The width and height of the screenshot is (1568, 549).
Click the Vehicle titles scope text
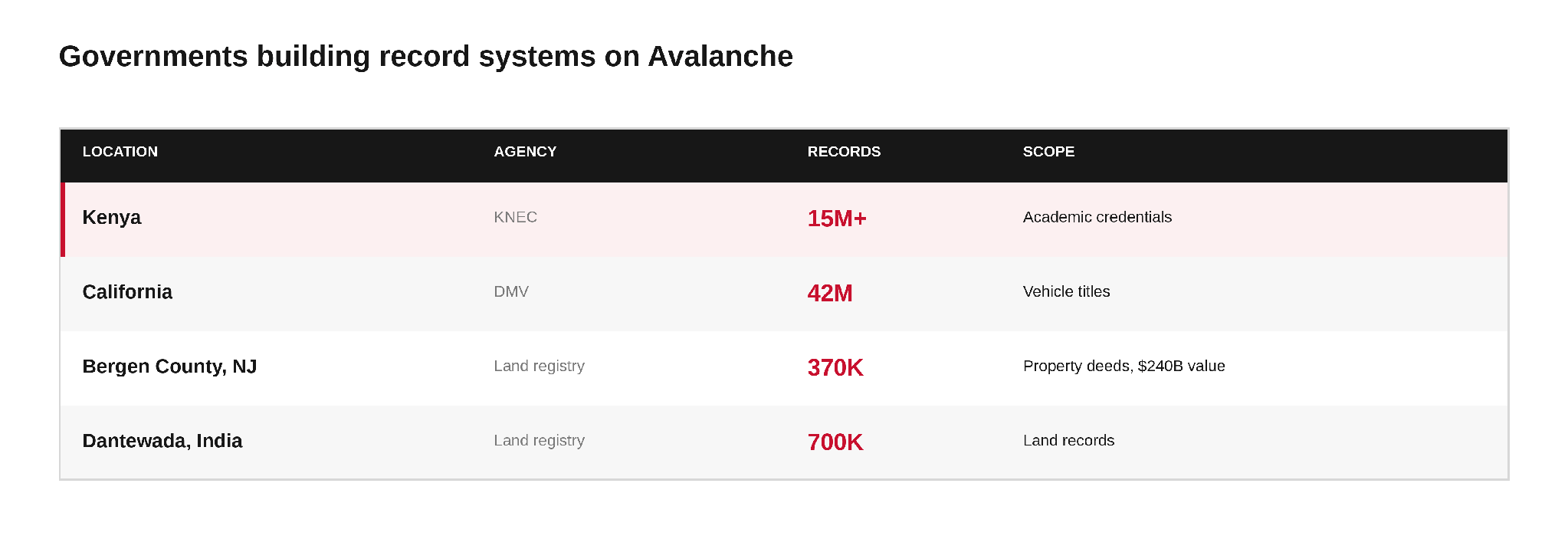click(x=1067, y=291)
